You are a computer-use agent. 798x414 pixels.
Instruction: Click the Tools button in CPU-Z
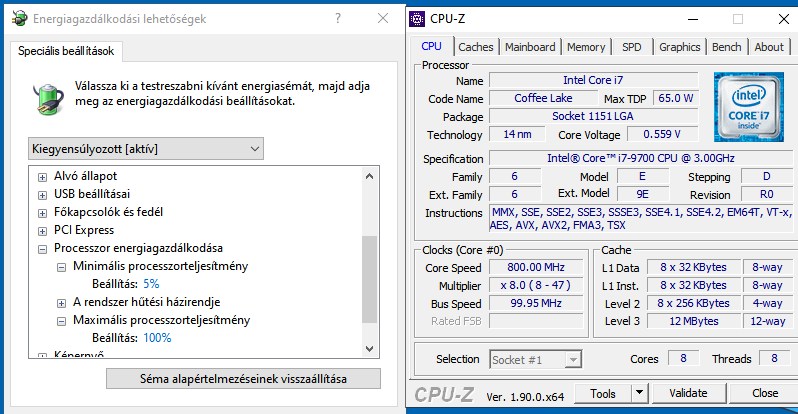pos(603,393)
